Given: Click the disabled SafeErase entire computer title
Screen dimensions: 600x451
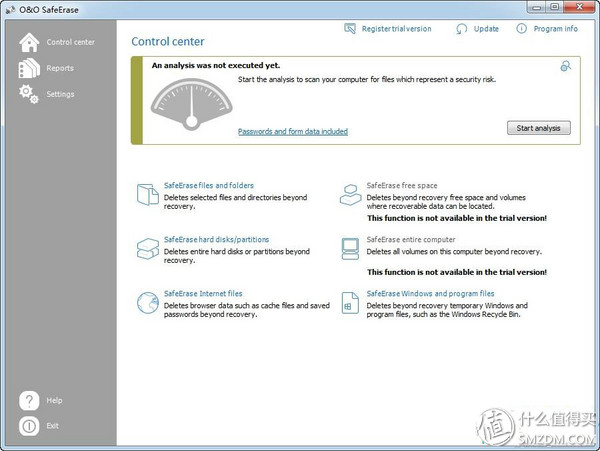Looking at the screenshot, I should click(411, 239).
